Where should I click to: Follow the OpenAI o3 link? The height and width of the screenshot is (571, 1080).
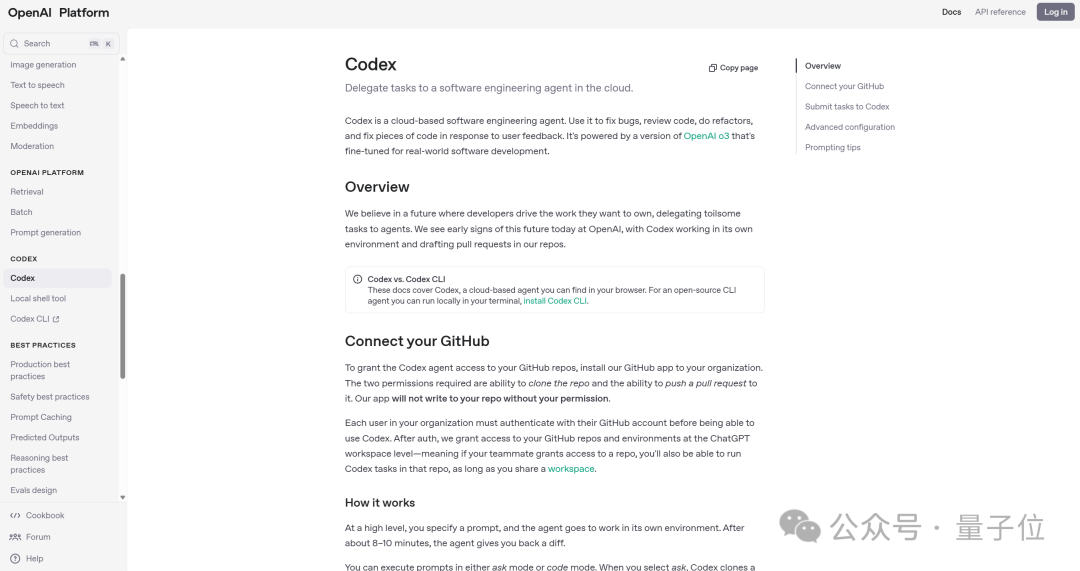[706, 136]
